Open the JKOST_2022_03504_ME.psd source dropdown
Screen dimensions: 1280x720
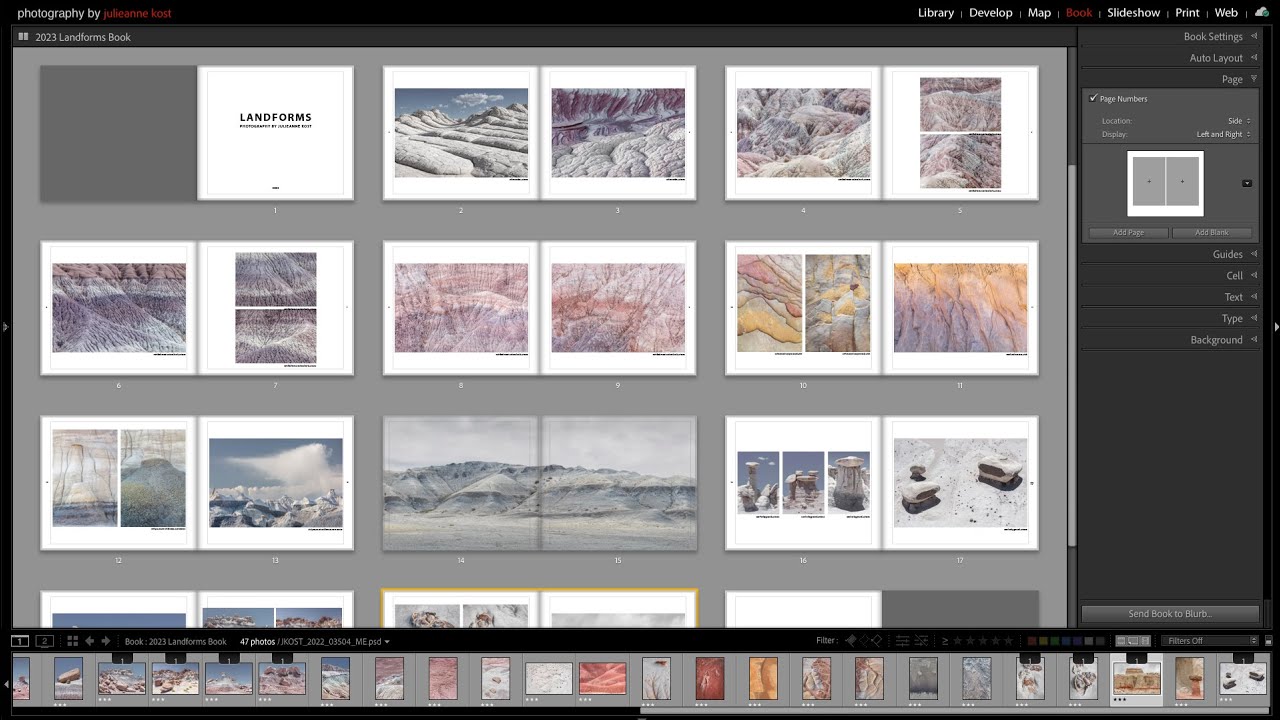tap(335, 641)
